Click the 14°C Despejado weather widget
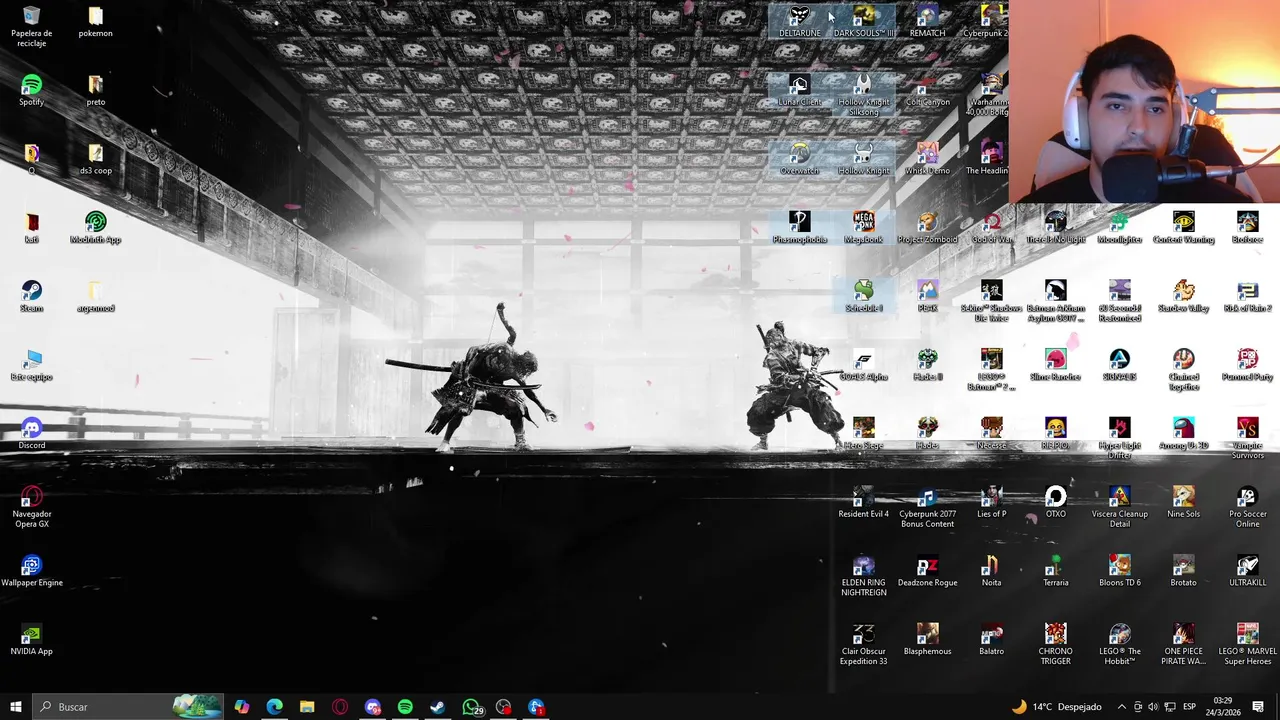 1056,707
